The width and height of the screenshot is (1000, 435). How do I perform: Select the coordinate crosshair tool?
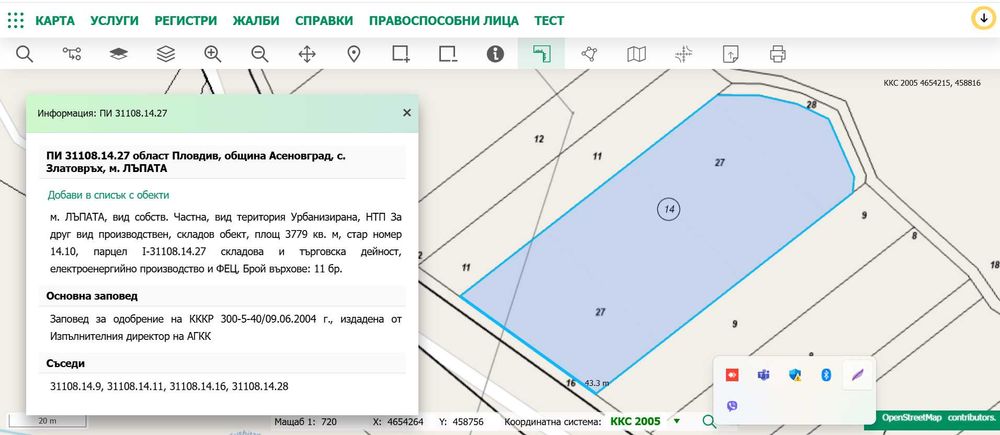tap(684, 54)
